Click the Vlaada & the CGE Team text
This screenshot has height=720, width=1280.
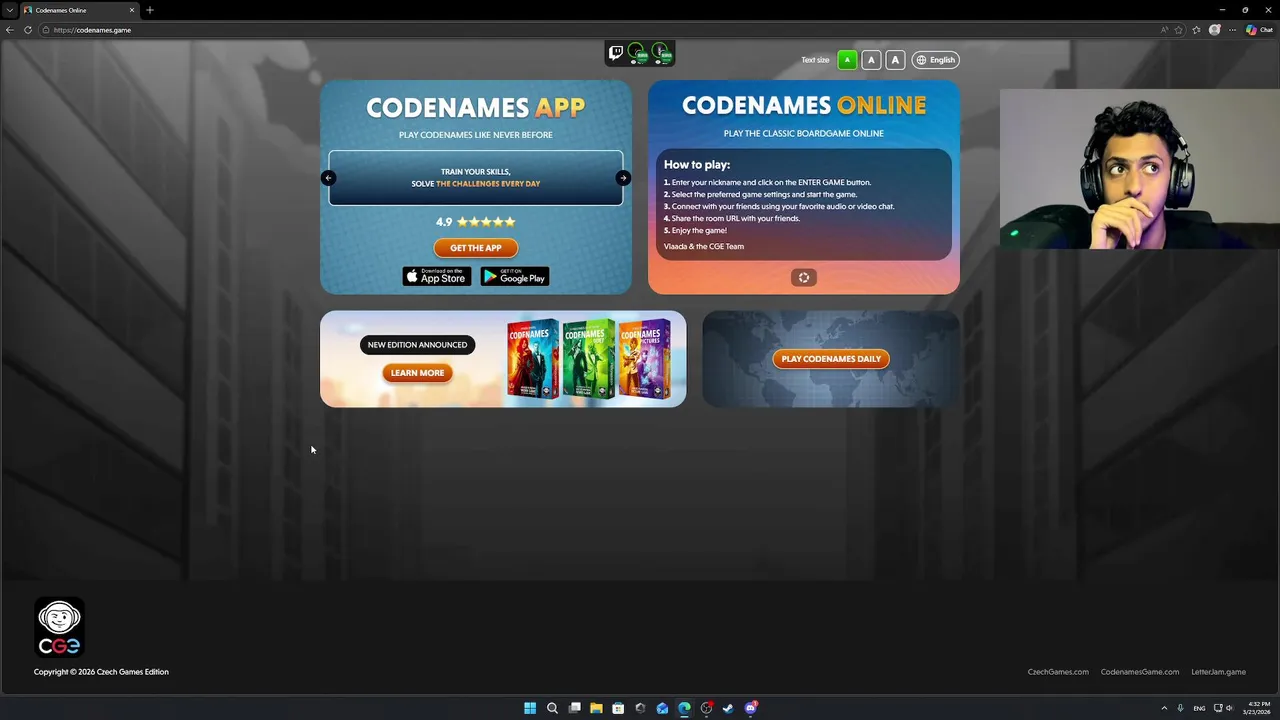click(x=704, y=246)
